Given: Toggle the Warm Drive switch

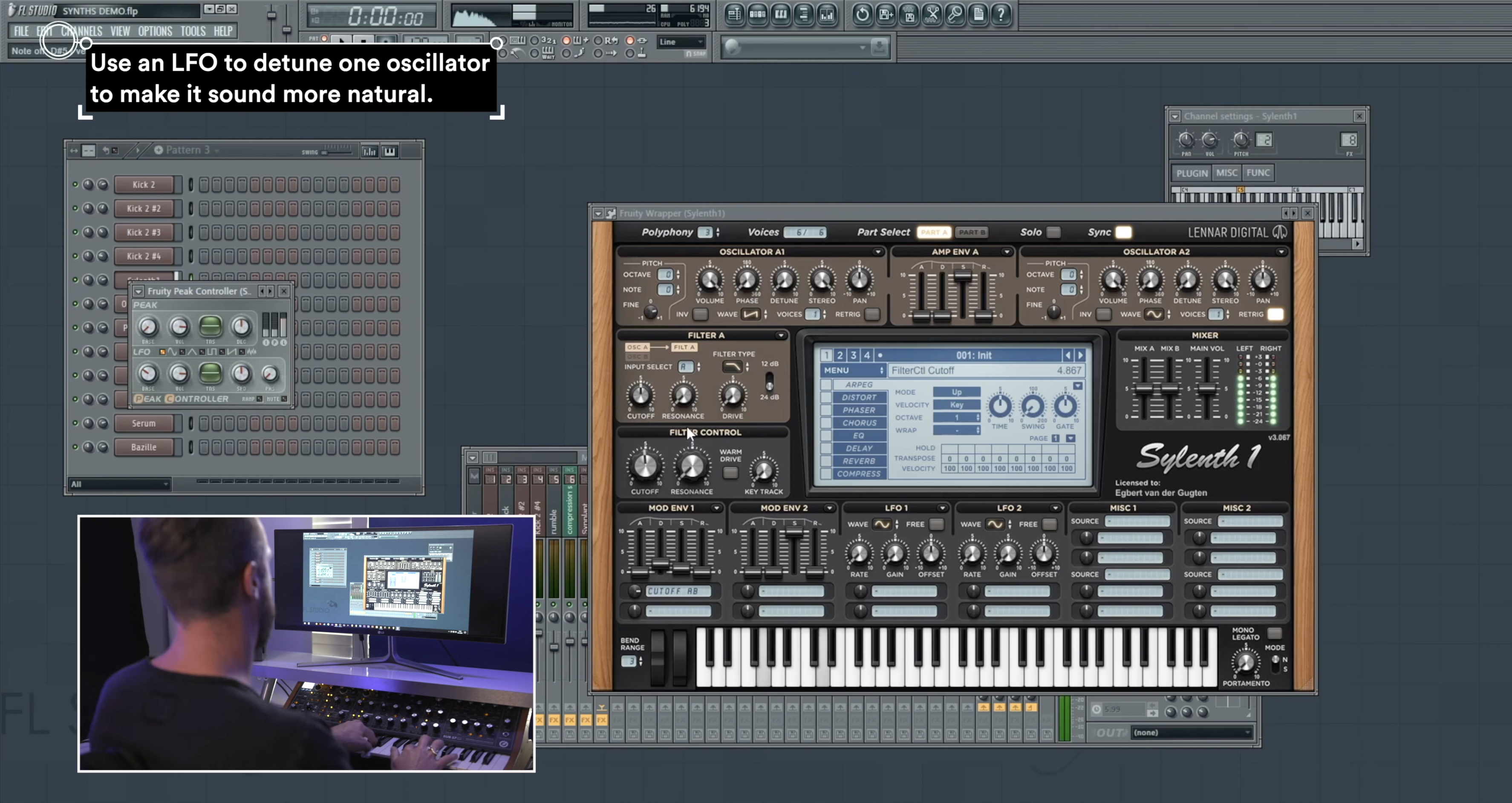Looking at the screenshot, I should pyautogui.click(x=730, y=473).
